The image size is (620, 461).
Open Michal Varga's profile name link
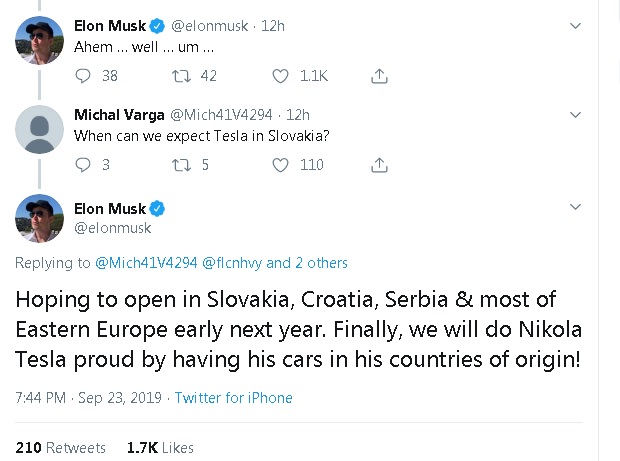(118, 114)
